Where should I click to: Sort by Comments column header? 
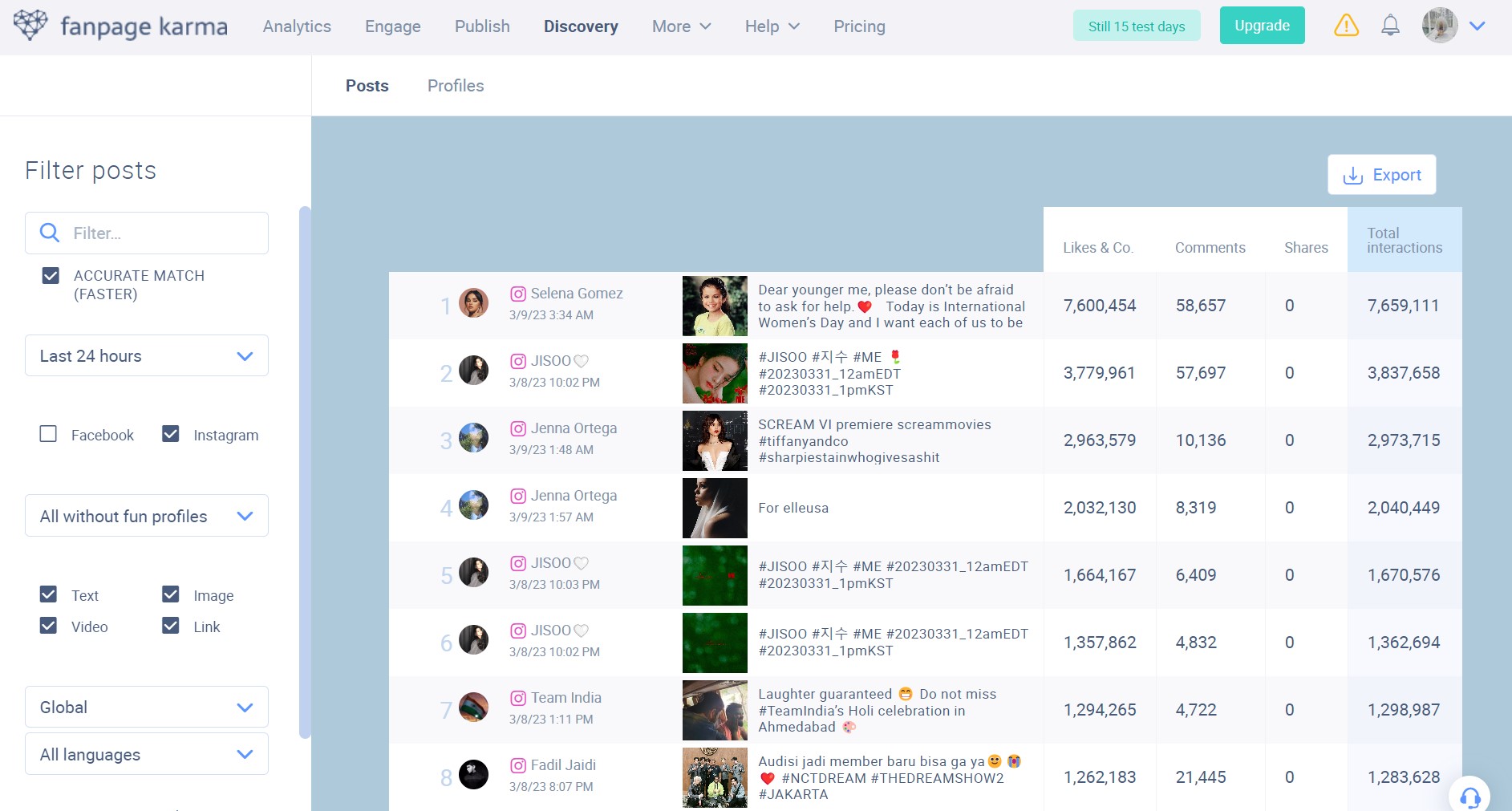(1210, 248)
